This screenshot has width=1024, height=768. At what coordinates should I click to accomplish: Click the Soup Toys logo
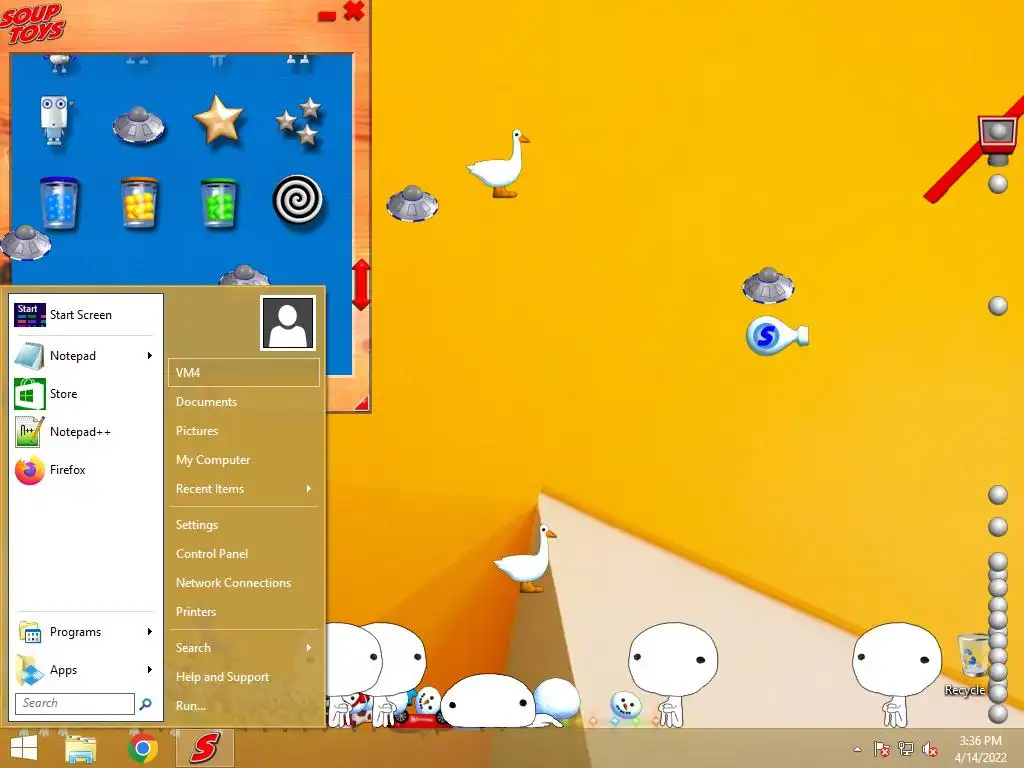click(33, 22)
